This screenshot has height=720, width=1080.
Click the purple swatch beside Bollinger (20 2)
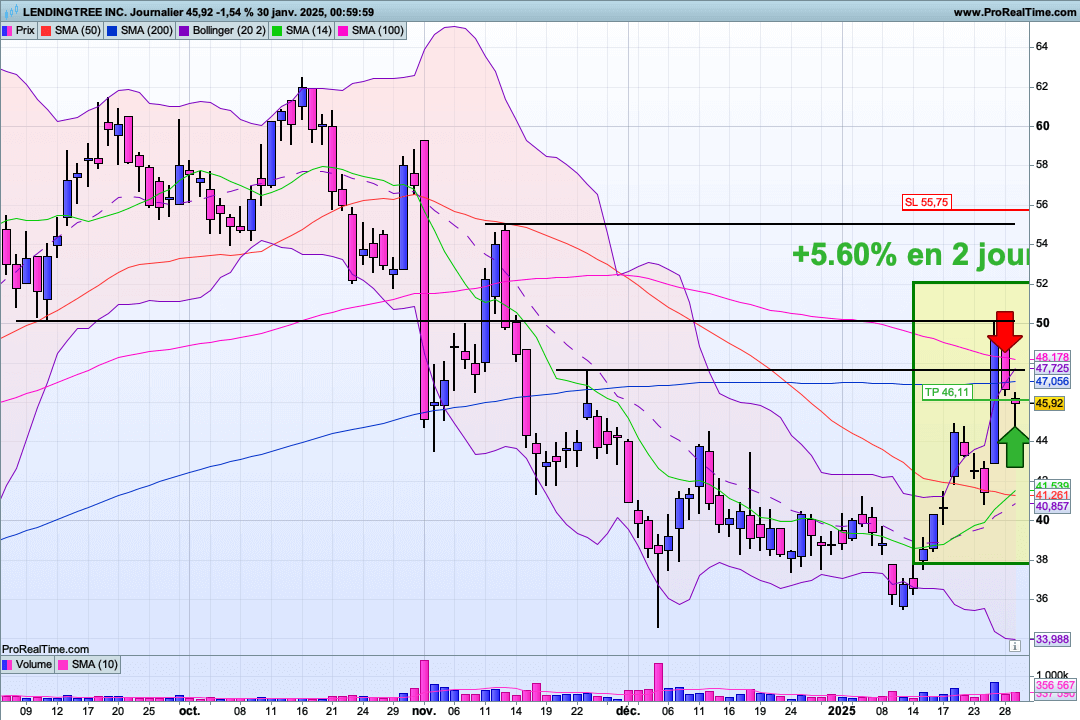pyautogui.click(x=184, y=30)
